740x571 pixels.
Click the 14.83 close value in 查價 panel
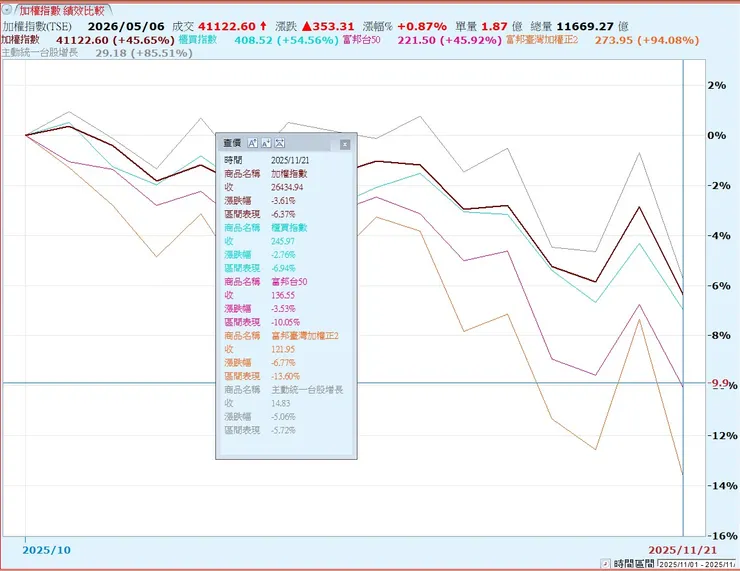[x=280, y=403]
